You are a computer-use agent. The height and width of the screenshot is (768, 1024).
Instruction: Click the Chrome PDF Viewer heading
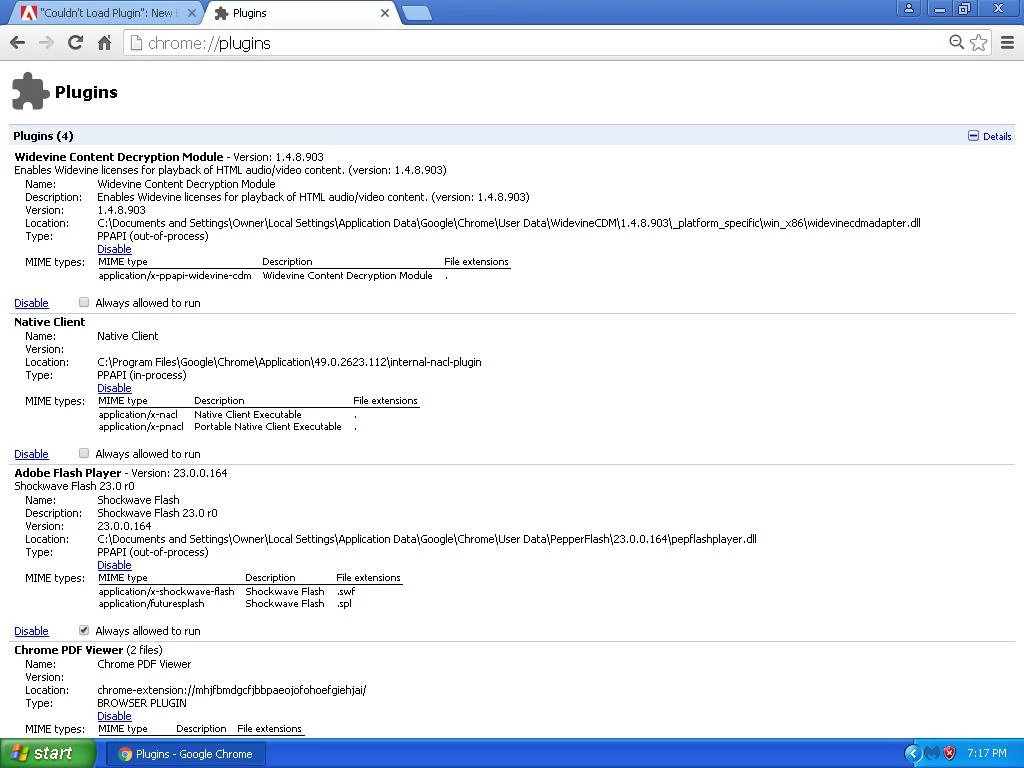[69, 650]
